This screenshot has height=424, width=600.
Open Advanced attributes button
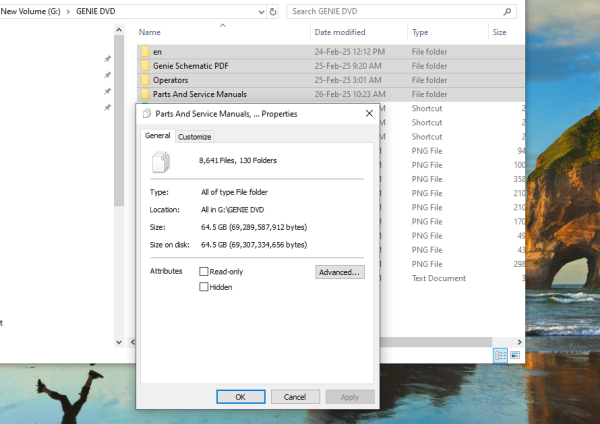coord(340,272)
